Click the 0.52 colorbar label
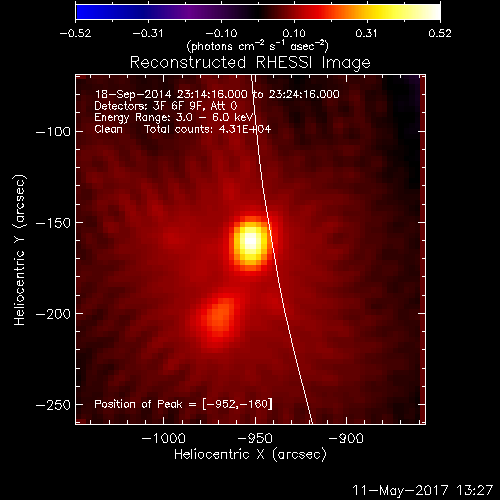The image size is (500, 500). [x=440, y=33]
